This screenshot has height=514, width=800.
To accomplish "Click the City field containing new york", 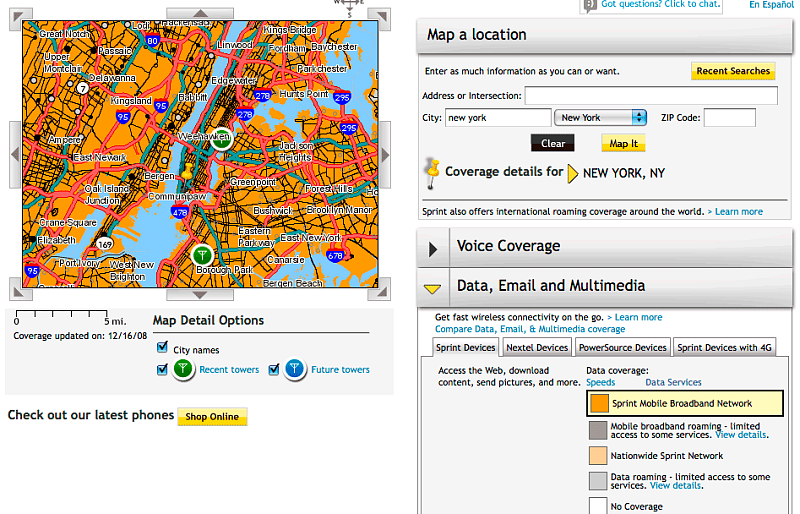I will click(498, 117).
